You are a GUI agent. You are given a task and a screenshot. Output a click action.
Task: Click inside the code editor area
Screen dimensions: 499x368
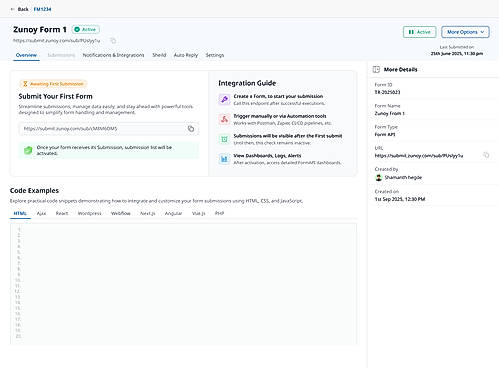pyautogui.click(x=183, y=283)
